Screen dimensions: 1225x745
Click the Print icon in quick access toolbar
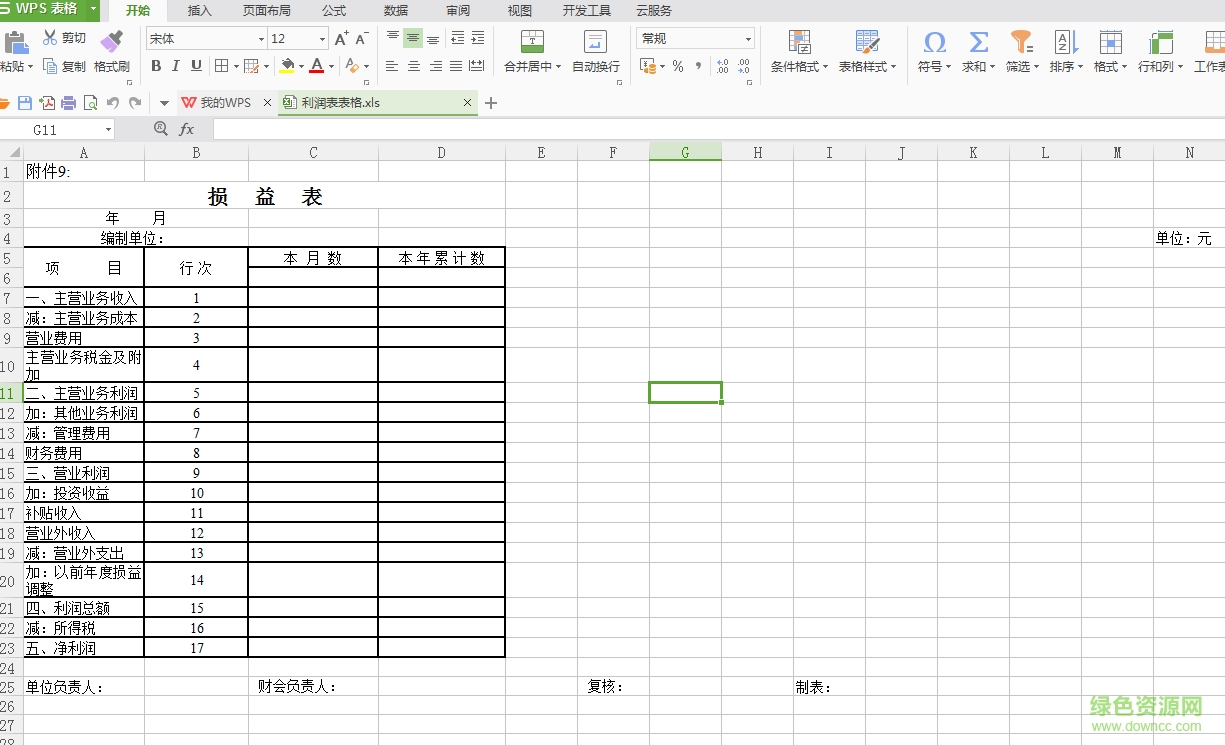pos(68,102)
